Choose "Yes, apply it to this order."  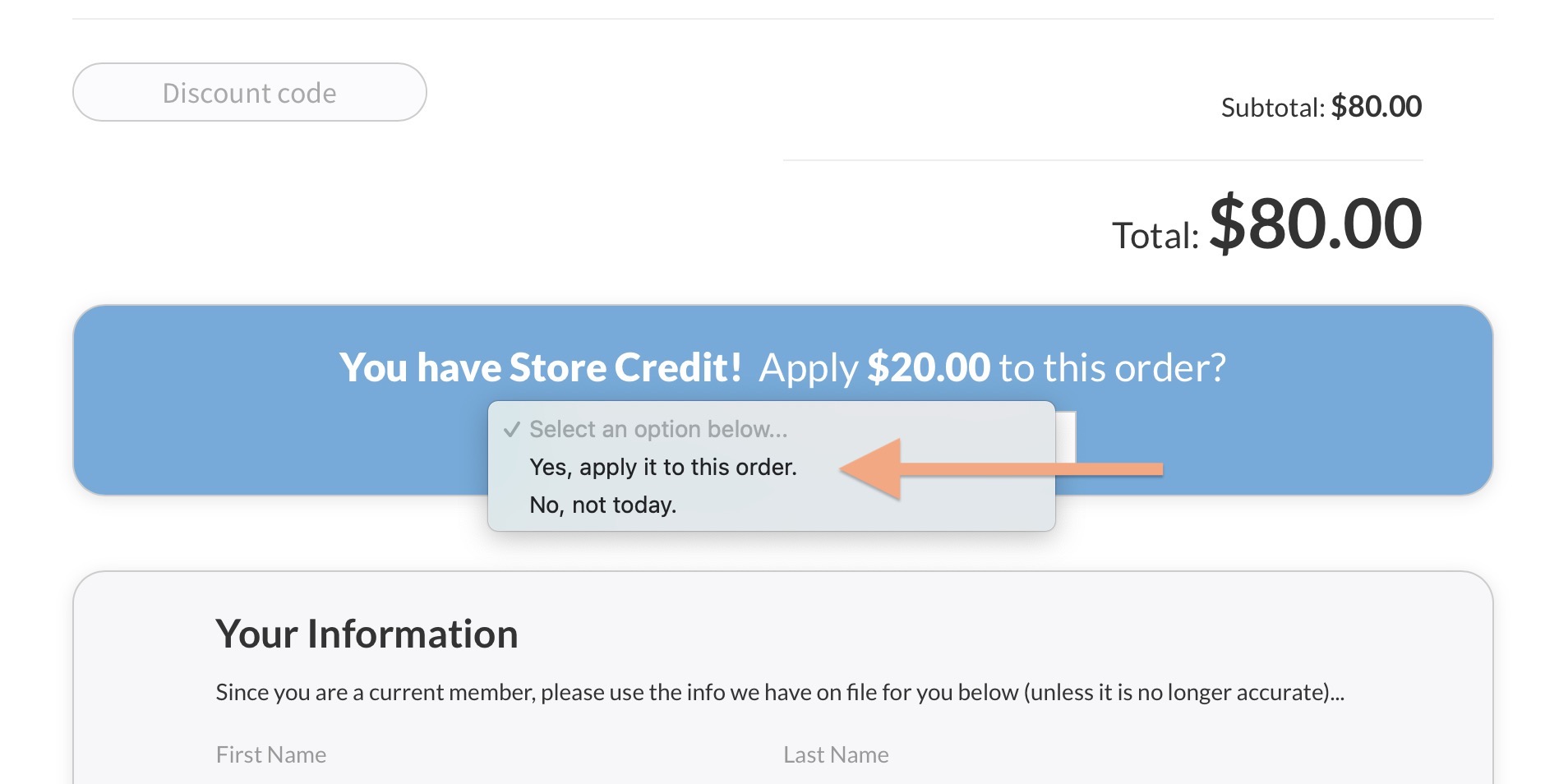(662, 467)
